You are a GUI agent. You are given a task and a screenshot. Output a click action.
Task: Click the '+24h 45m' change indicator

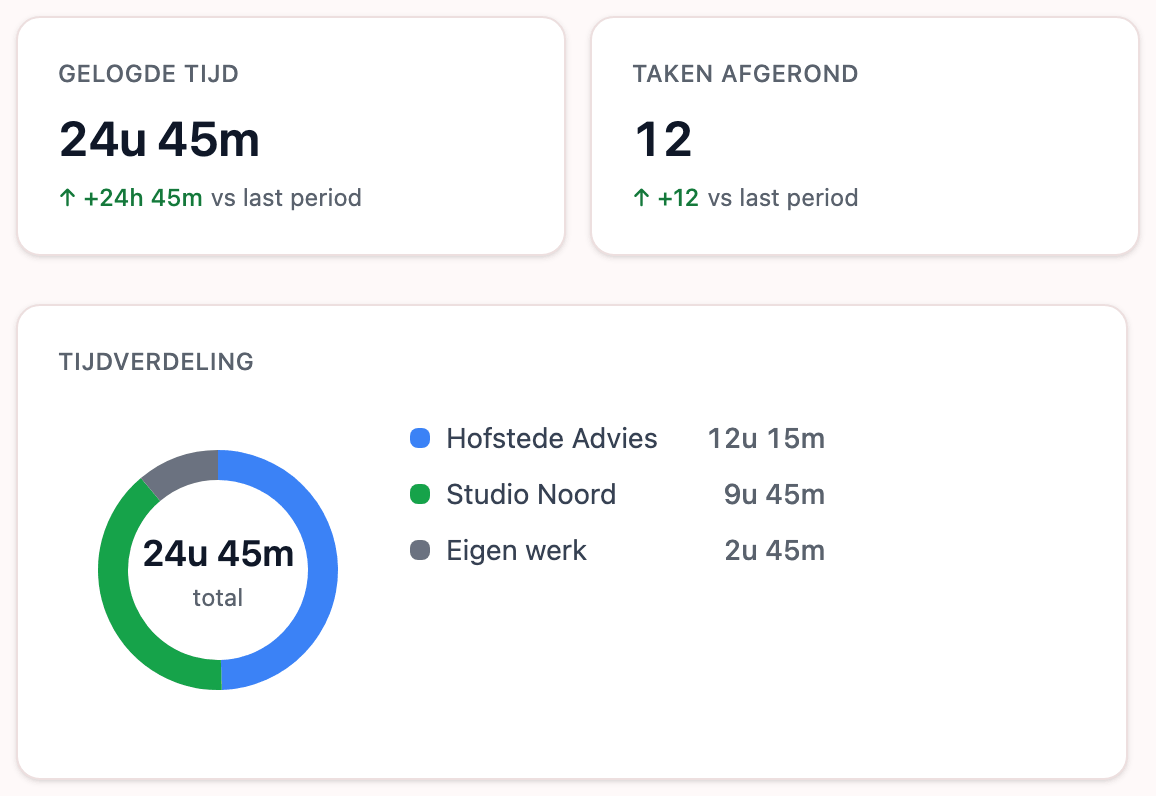point(143,198)
